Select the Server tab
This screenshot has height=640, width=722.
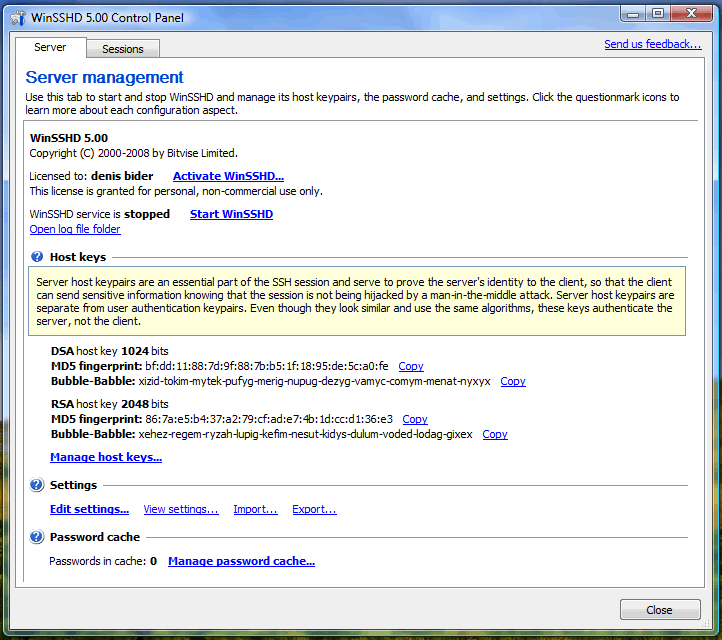(x=50, y=48)
